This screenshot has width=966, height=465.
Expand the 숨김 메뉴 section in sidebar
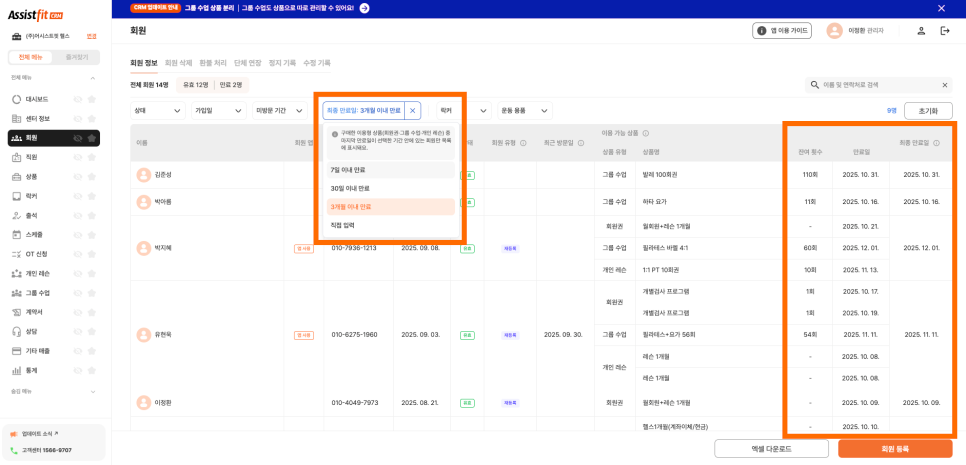(x=93, y=391)
